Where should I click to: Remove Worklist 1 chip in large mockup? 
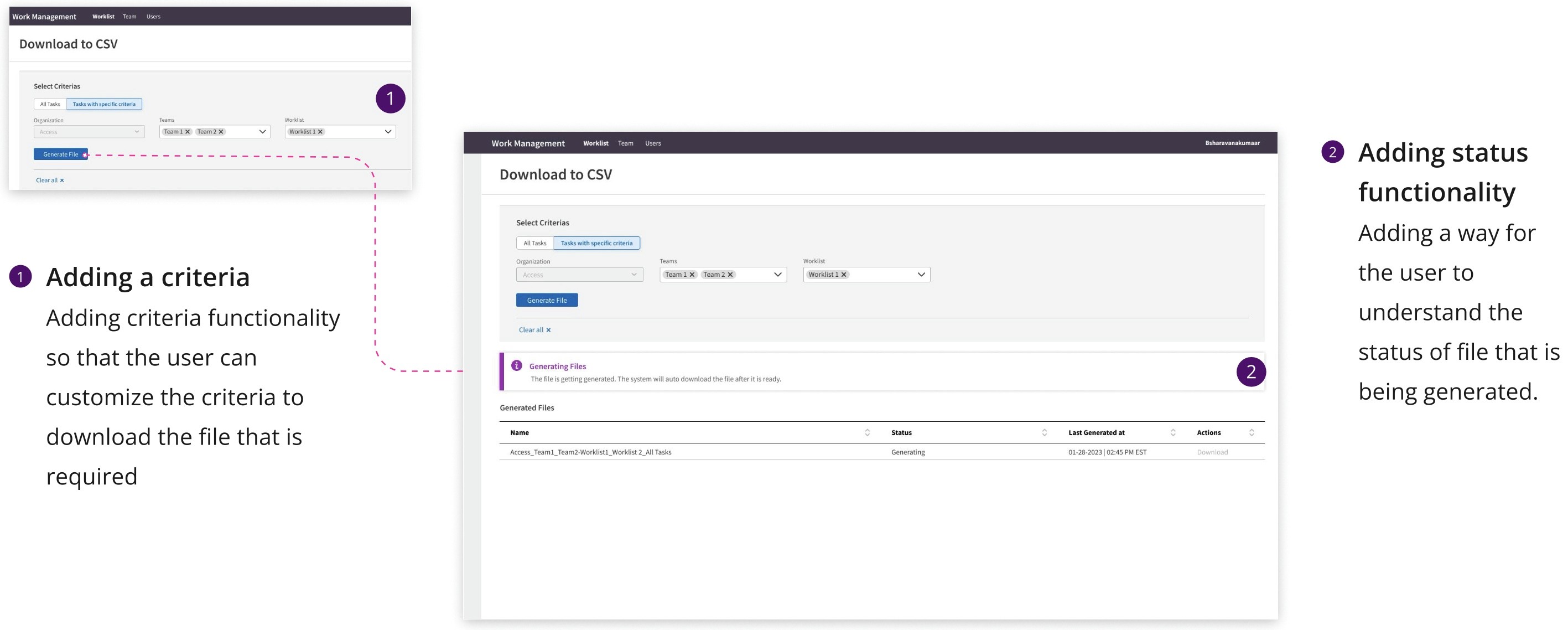pos(844,275)
